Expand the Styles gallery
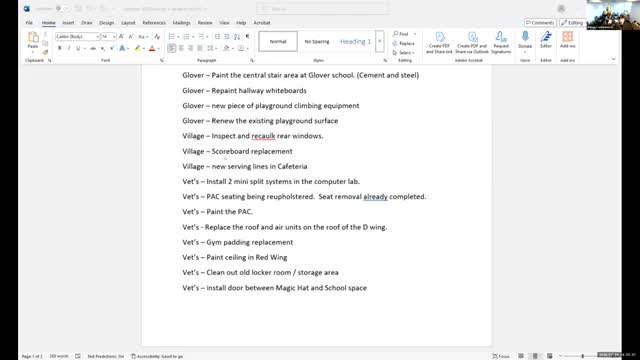 380,41
